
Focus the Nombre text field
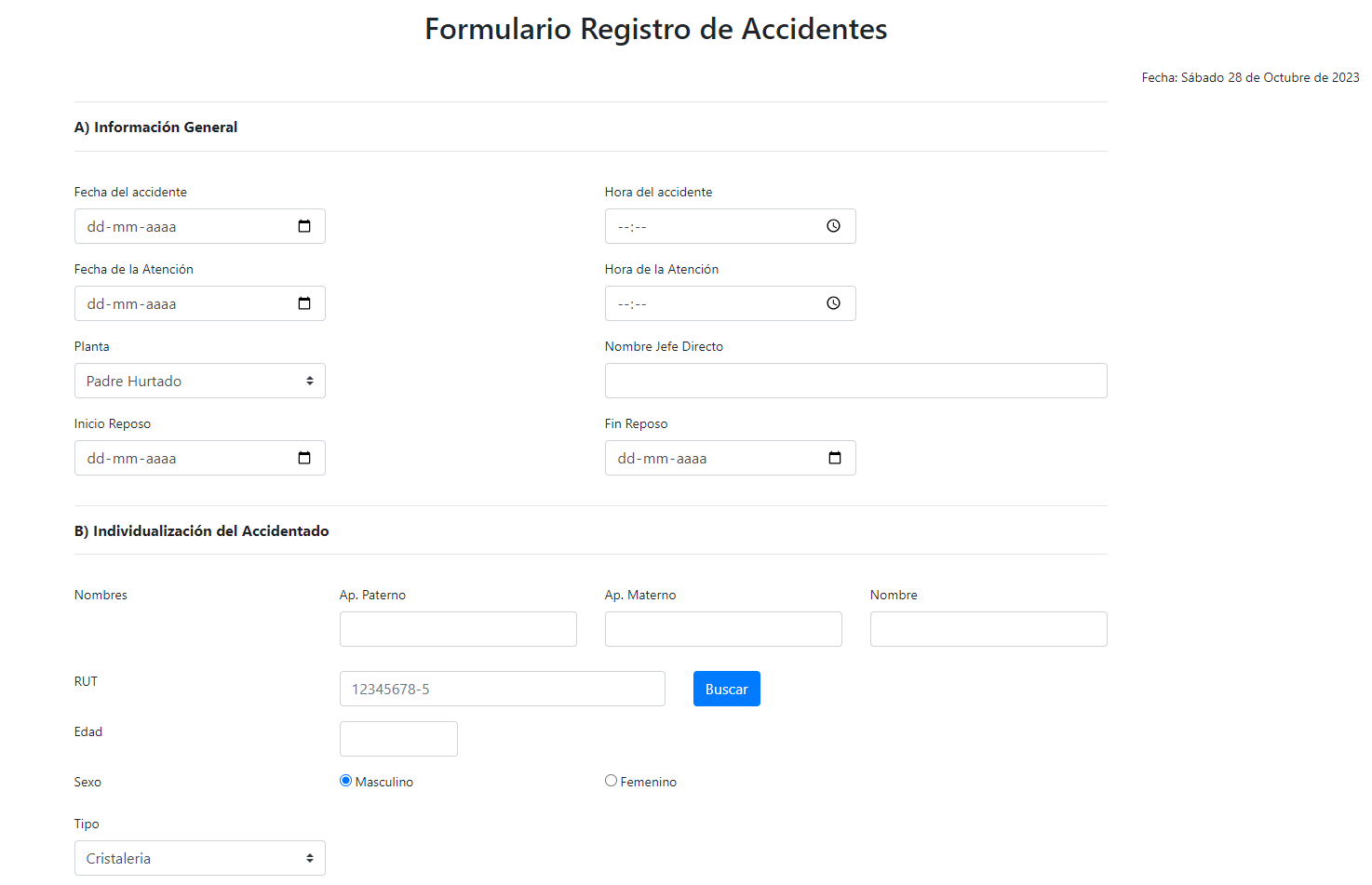coord(989,629)
